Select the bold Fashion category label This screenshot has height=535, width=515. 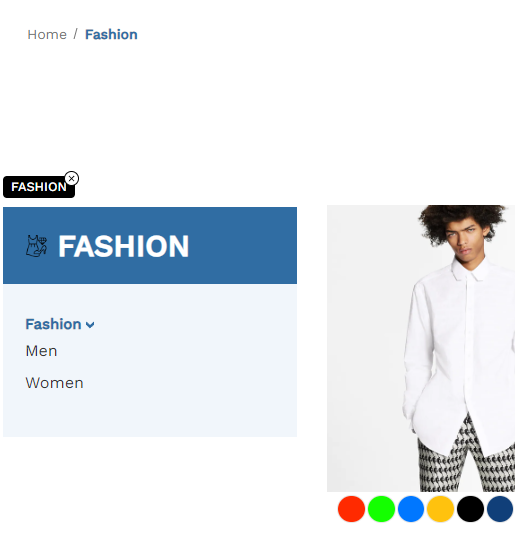(53, 324)
